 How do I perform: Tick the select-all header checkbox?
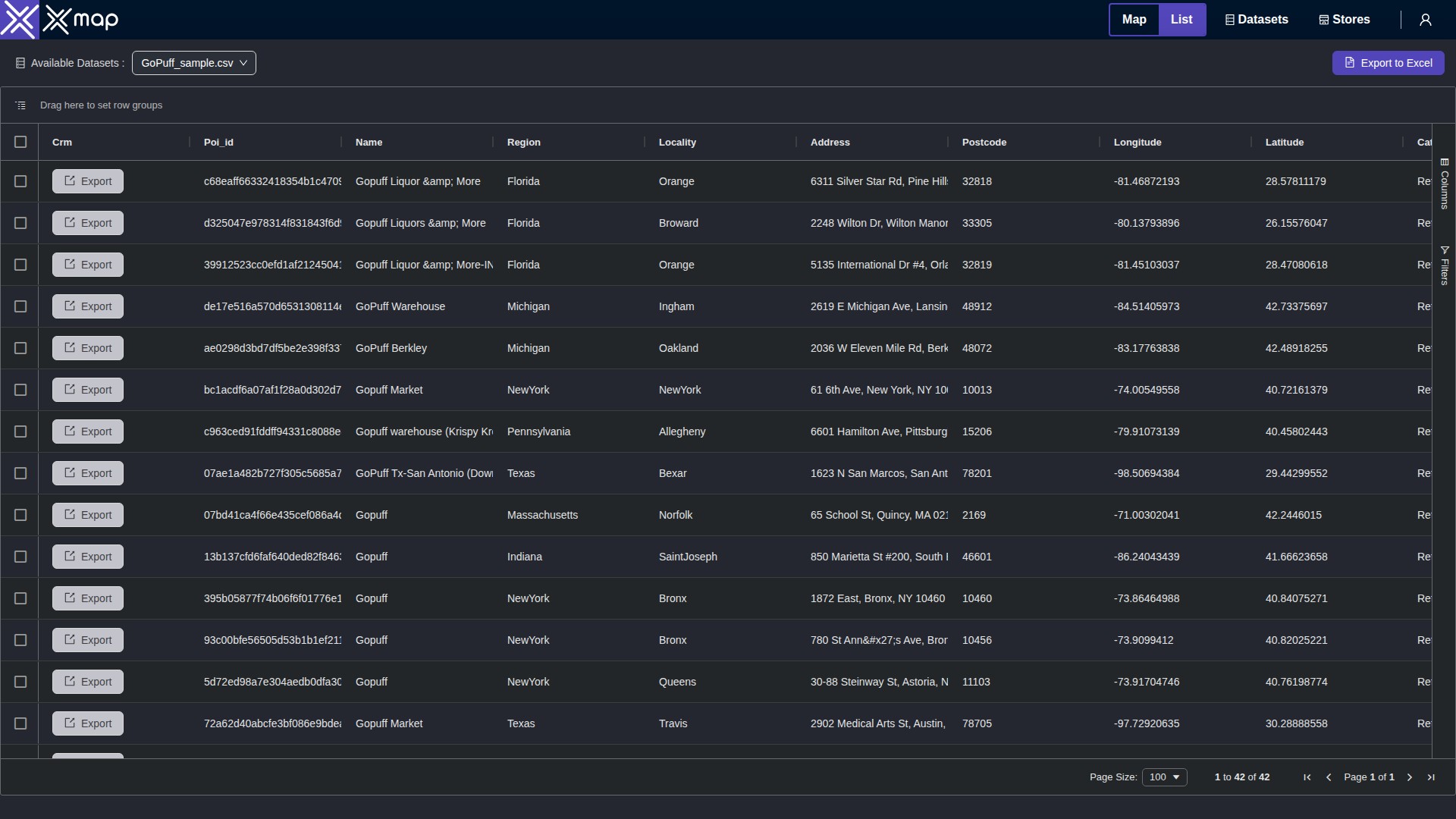[x=20, y=142]
